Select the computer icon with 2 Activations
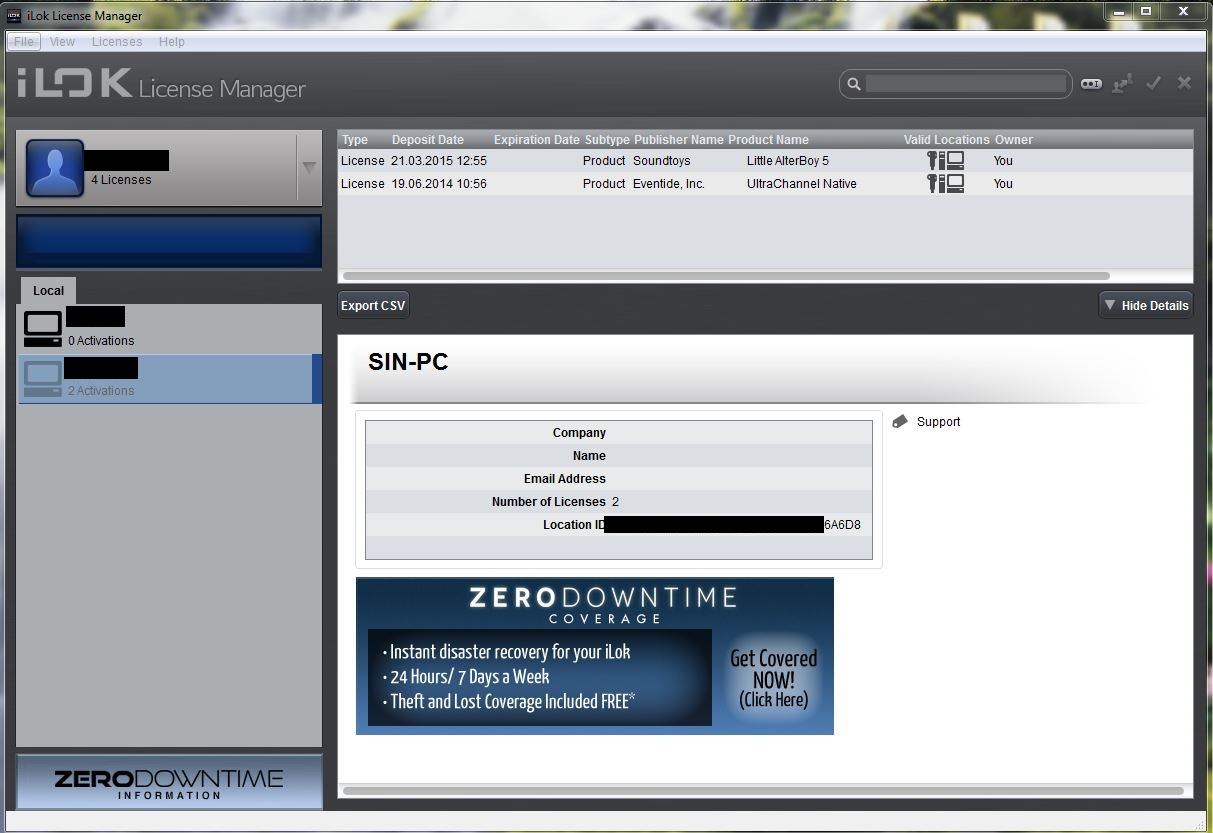 pyautogui.click(x=43, y=379)
